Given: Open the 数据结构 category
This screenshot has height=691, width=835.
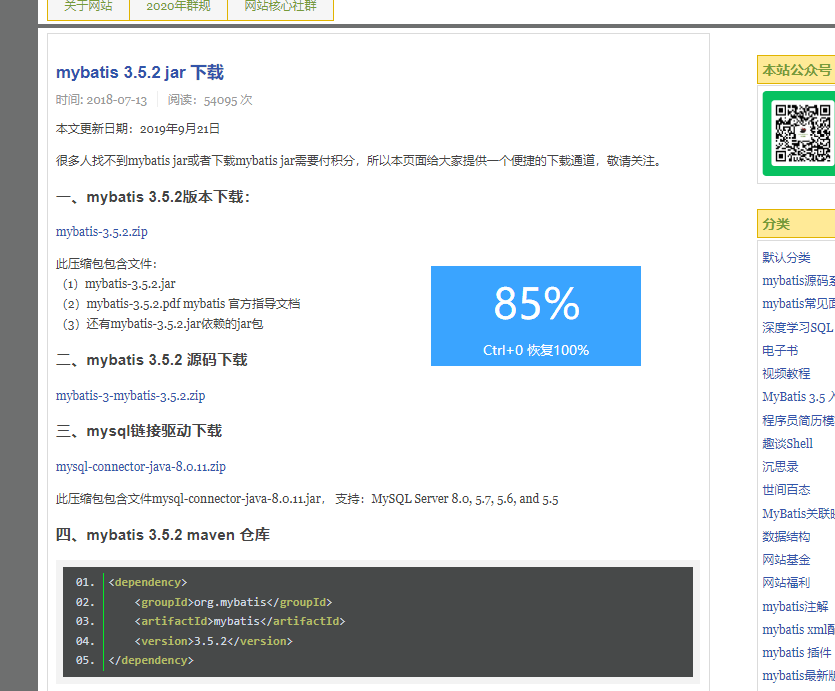Looking at the screenshot, I should click(786, 536).
